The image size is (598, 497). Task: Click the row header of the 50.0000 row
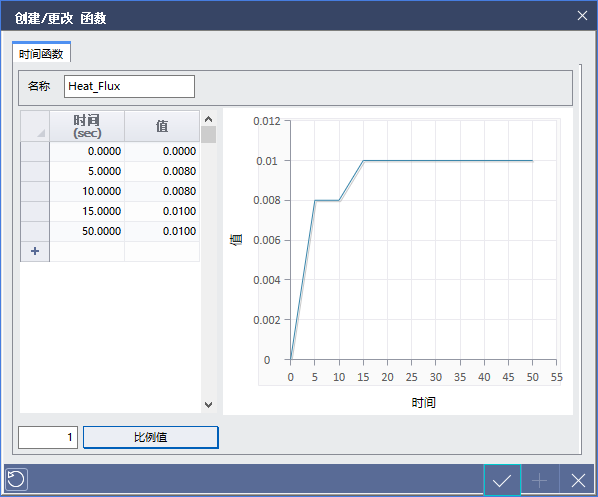pos(35,231)
